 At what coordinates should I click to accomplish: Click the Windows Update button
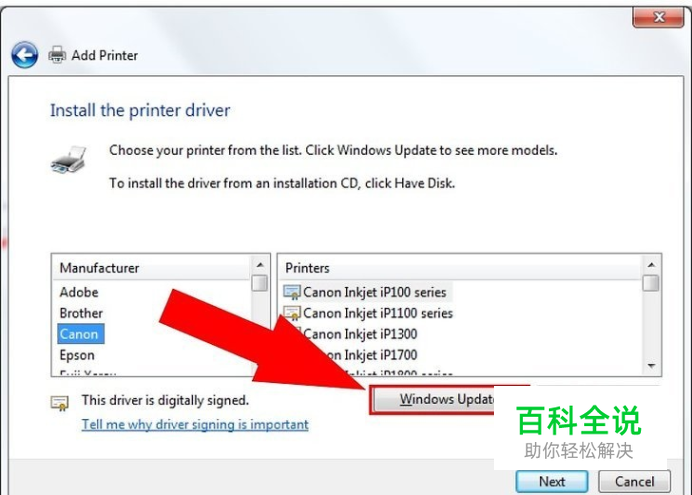(435, 400)
